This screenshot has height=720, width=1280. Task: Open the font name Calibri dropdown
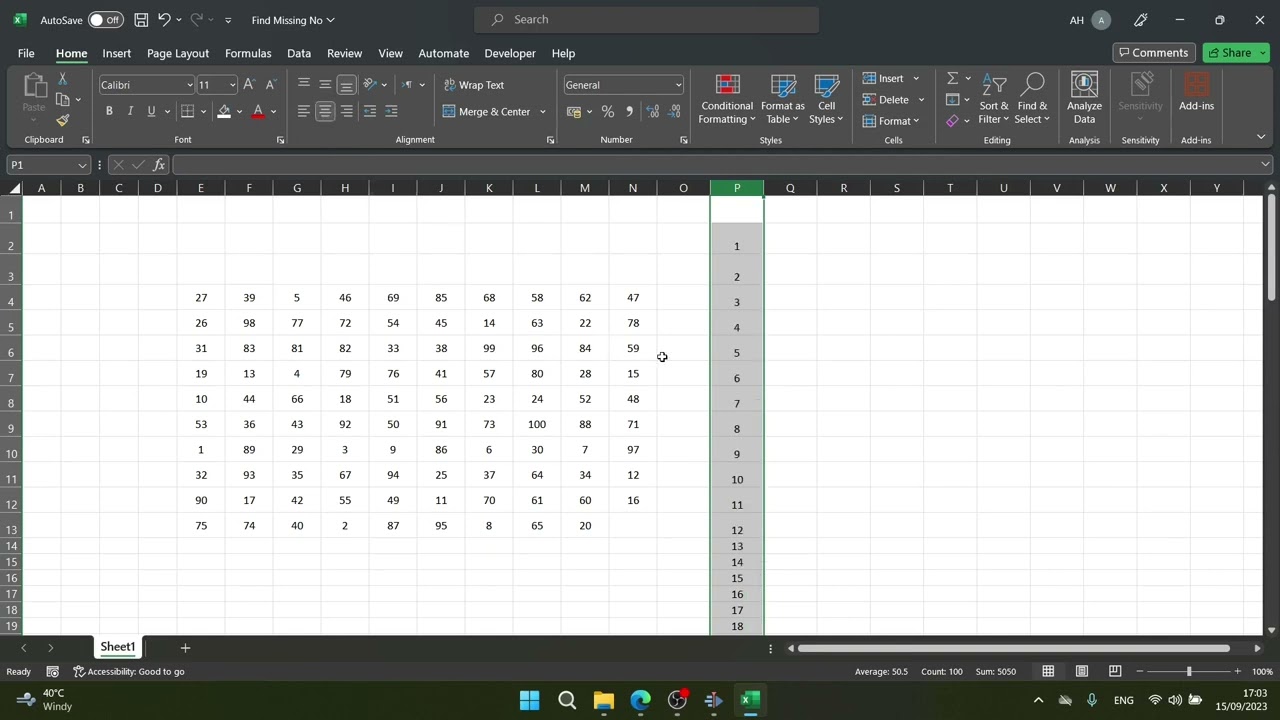[x=188, y=85]
